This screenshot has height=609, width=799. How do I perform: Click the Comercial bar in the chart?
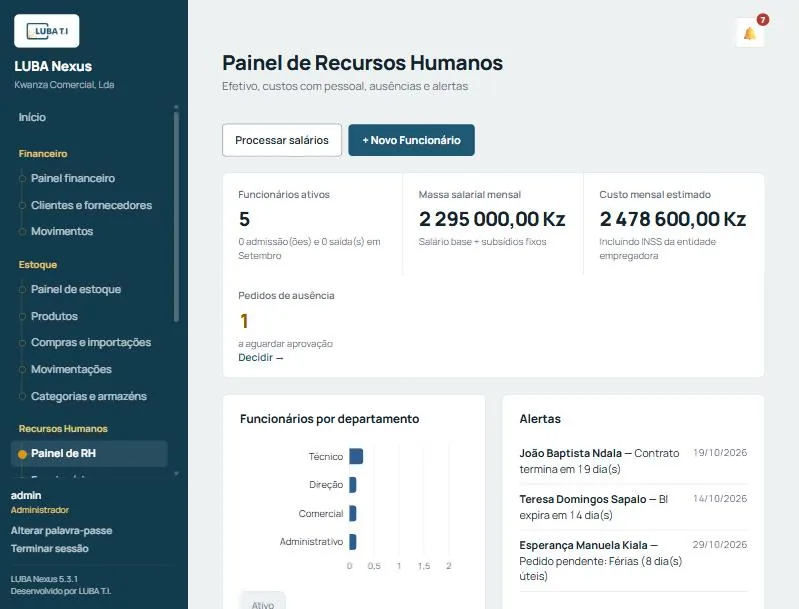coord(353,513)
